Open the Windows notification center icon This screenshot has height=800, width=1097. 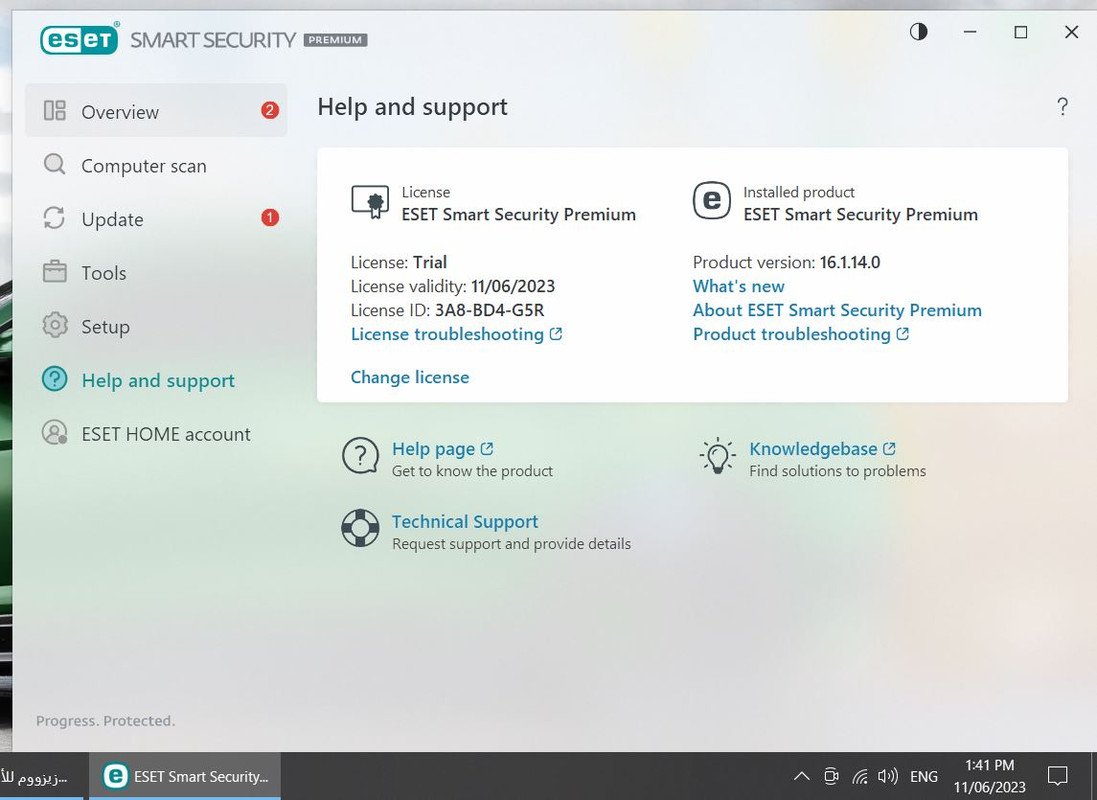pyautogui.click(x=1057, y=776)
